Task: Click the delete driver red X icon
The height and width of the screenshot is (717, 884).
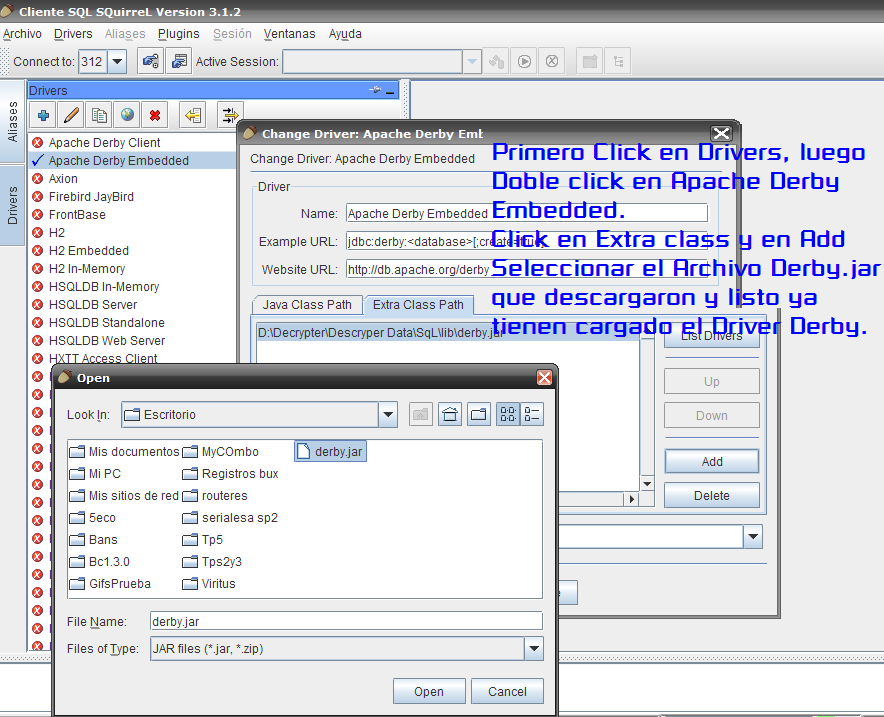Action: click(155, 116)
